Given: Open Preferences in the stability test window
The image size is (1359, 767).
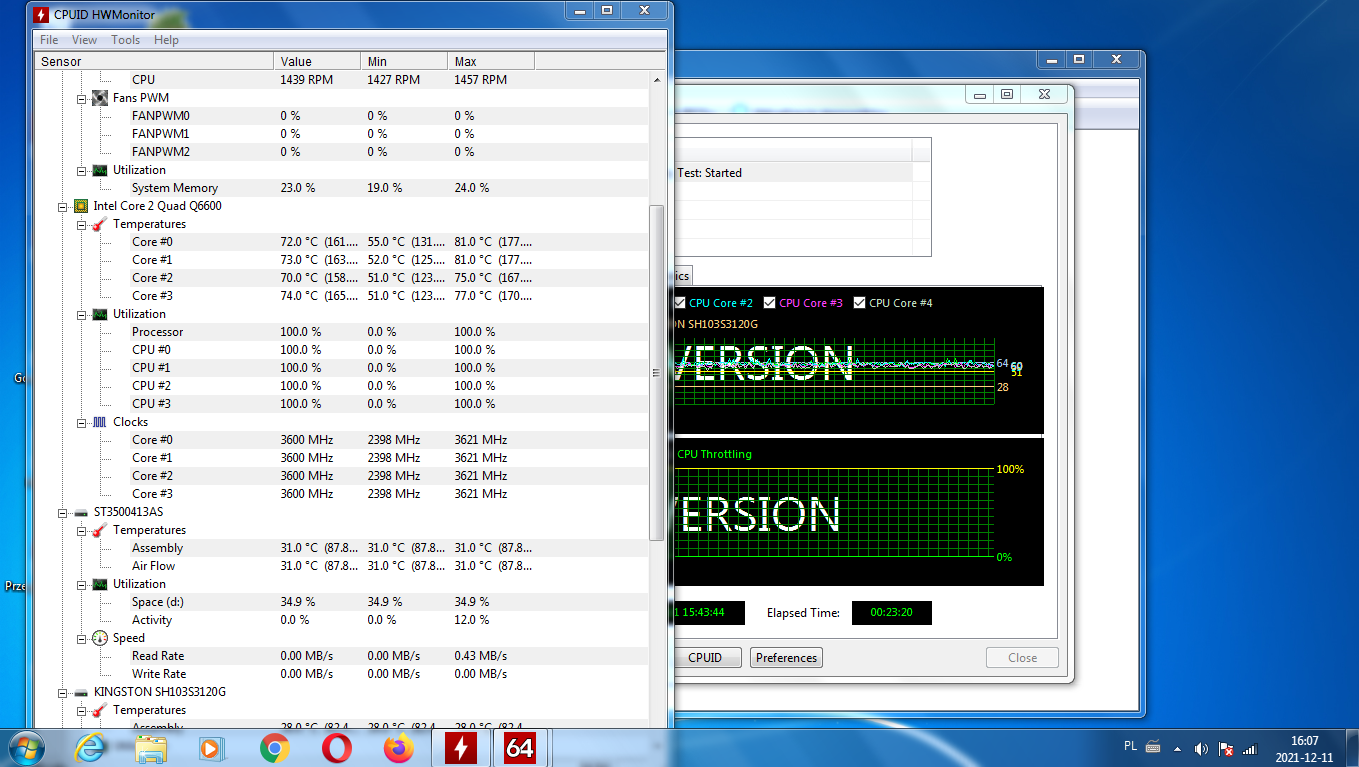Looking at the screenshot, I should point(786,658).
